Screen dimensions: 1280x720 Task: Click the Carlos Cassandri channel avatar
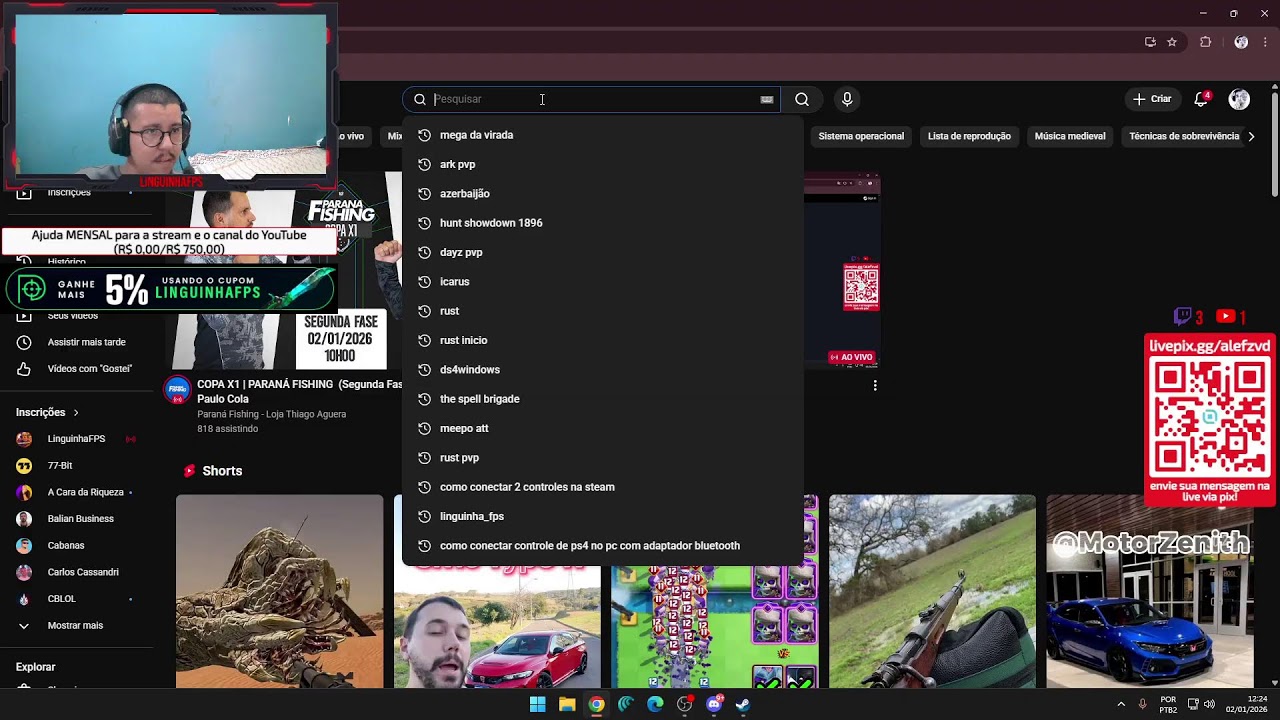[24, 572]
